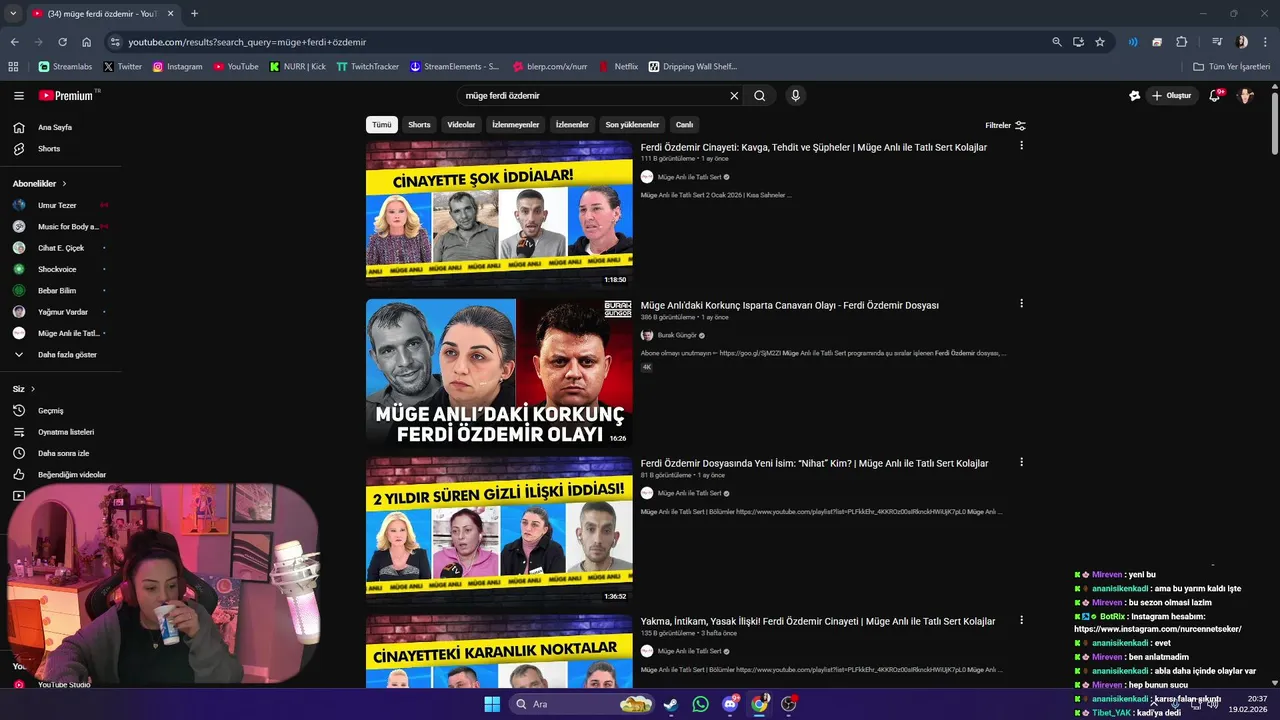The image size is (1280, 720).
Task: Click the Chrome address bar URL
Action: [x=247, y=42]
